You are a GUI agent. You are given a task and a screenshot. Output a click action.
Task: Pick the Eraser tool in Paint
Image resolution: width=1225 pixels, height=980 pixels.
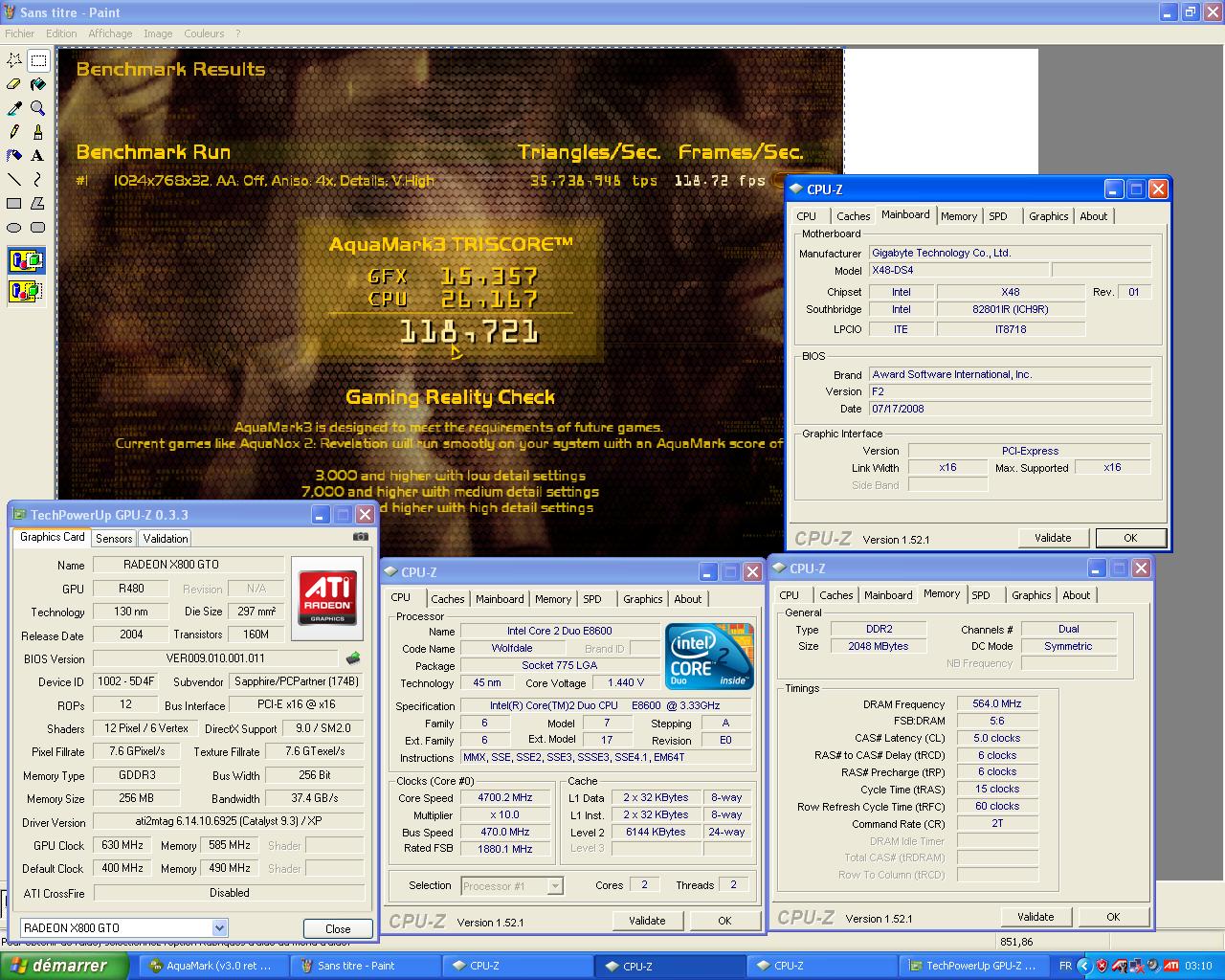(x=14, y=84)
